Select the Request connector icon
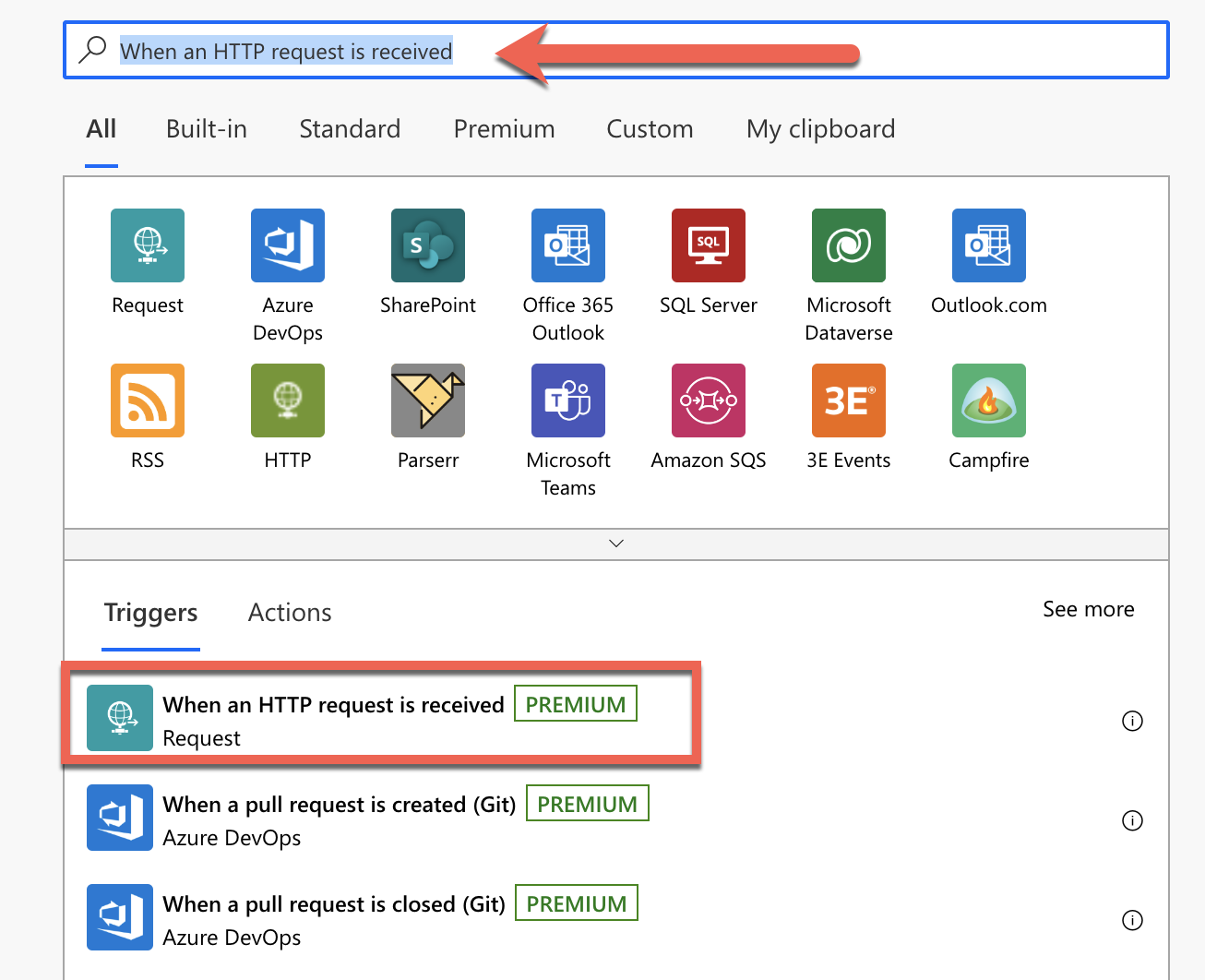 tap(148, 245)
